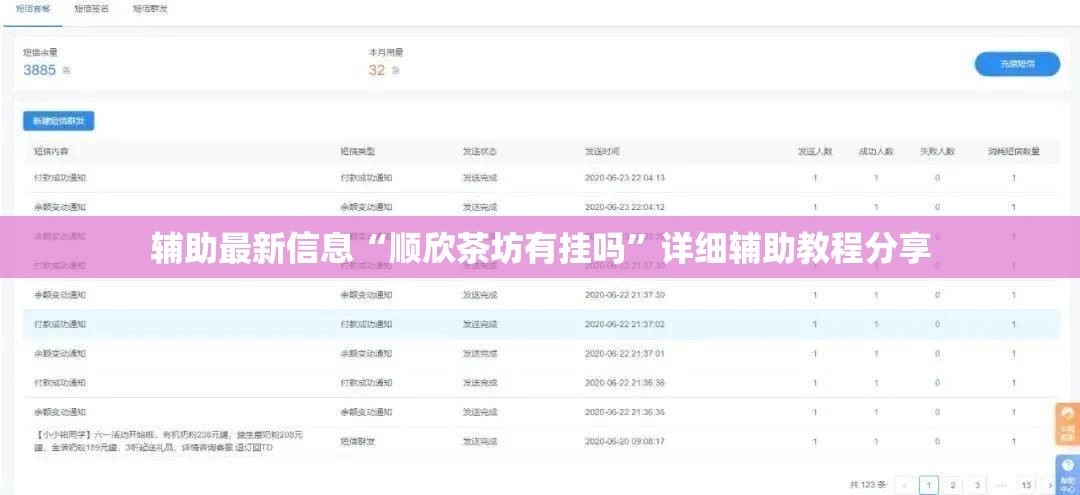Click the consumed count 1 in the 09:08:17 row
Screen dimensions: 1080x495
click(x=1014, y=441)
